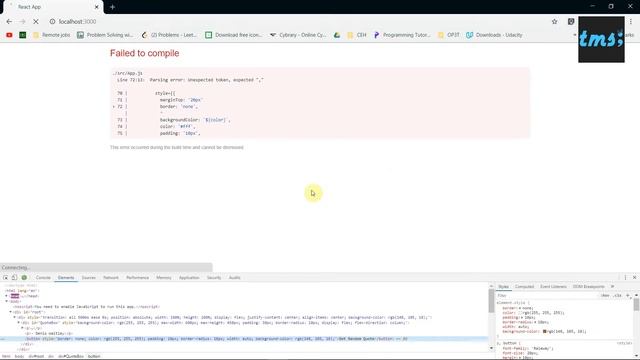Open the Cybrary bookmark
The image size is (640, 360).
tap(298, 35)
